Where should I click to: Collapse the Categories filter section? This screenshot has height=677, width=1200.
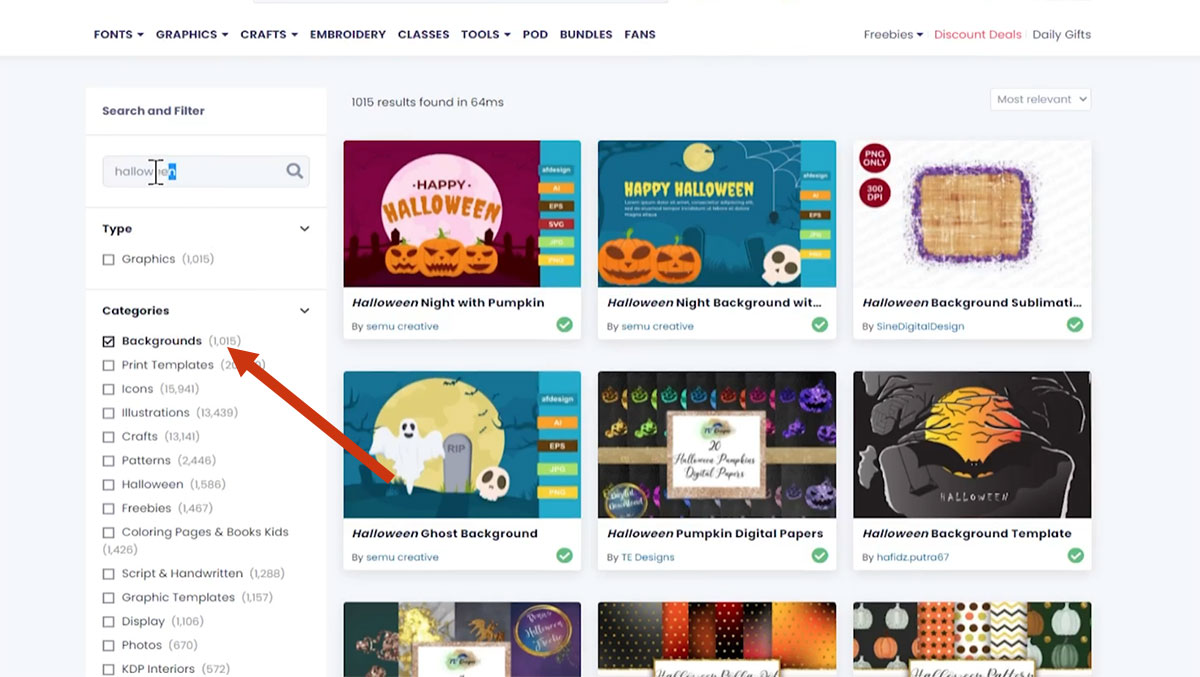[304, 311]
